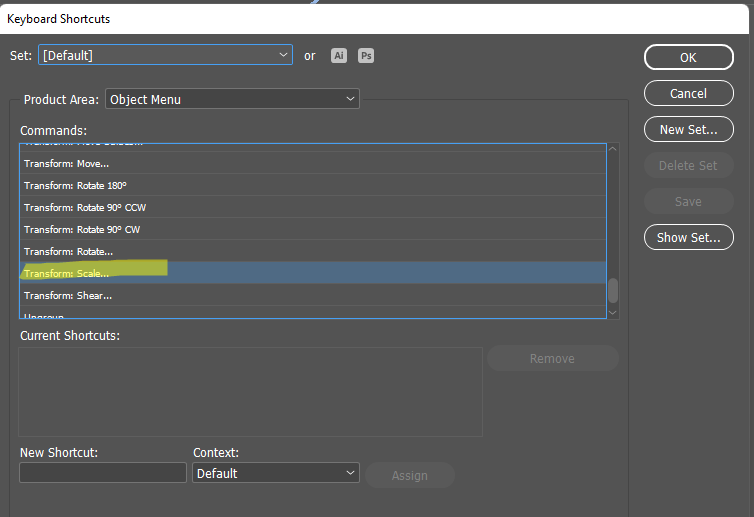The image size is (754, 517).
Task: Click the disabled Delete Set button
Action: click(x=689, y=165)
